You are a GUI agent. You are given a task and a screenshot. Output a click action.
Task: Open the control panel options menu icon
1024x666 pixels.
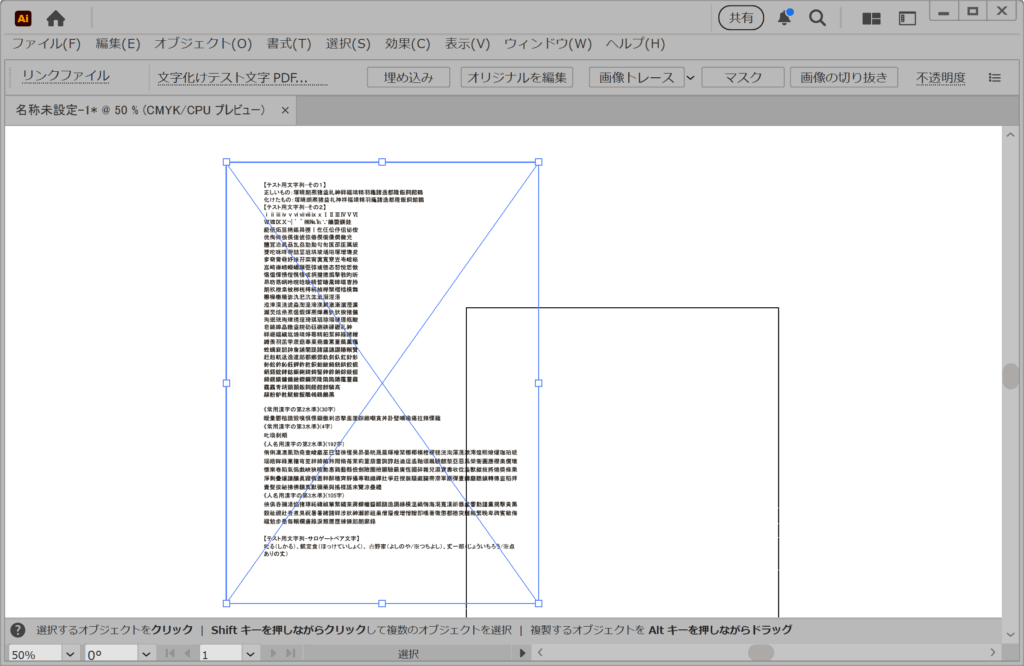[x=994, y=77]
